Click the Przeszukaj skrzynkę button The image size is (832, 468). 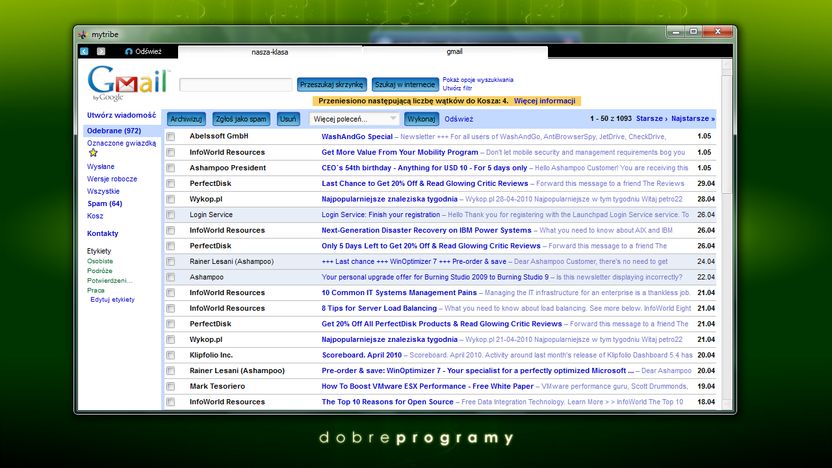click(332, 84)
